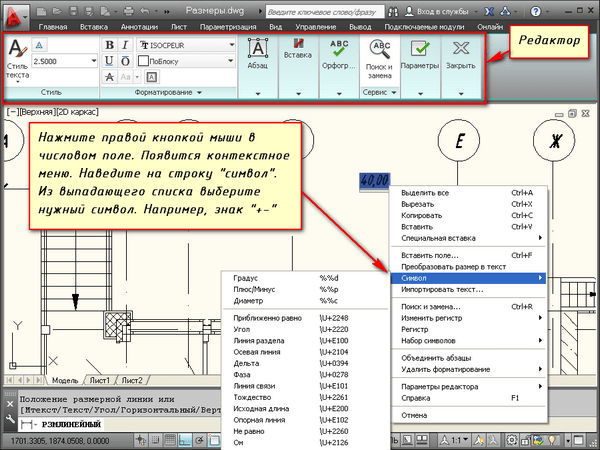The height and width of the screenshot is (450, 600).
Task: Select Плюс/Минус symbol %%p
Action: tap(305, 290)
